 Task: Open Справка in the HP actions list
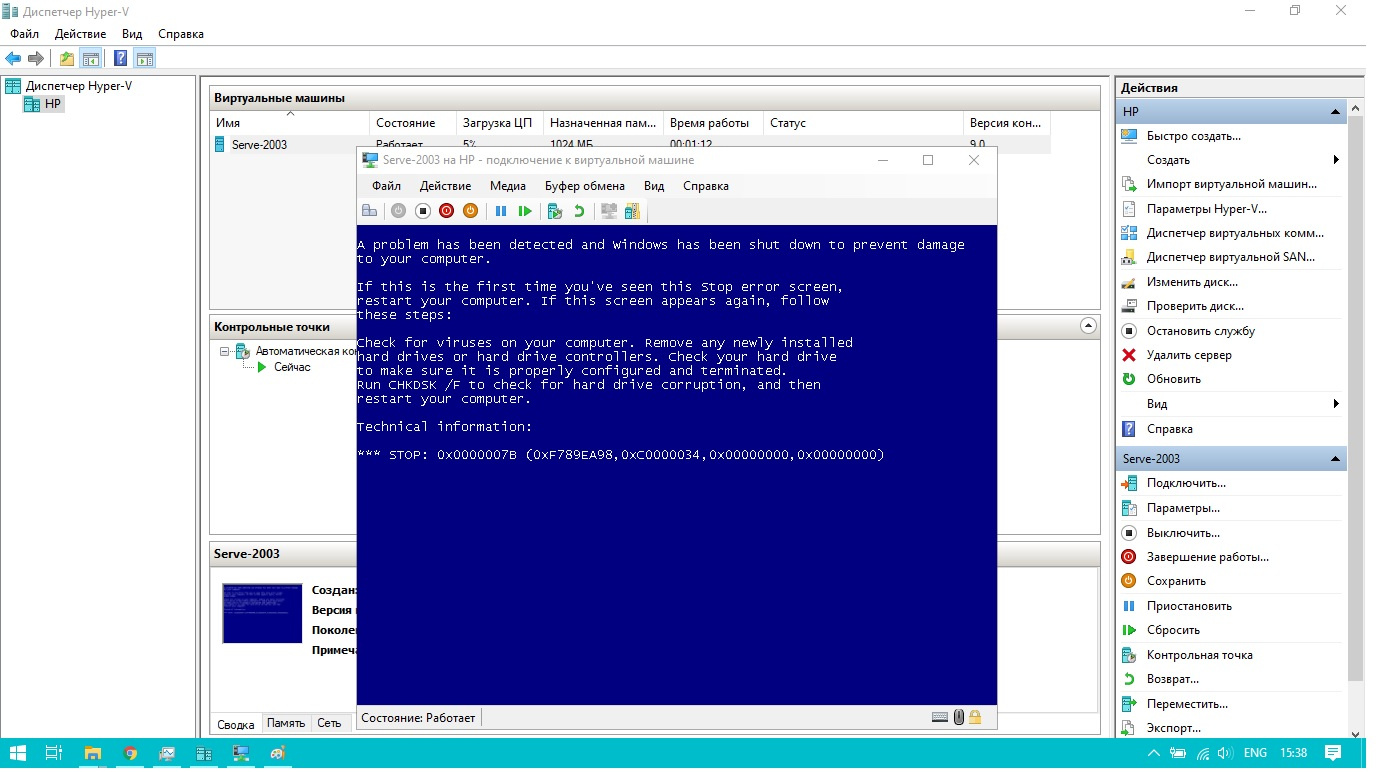[x=1169, y=429]
